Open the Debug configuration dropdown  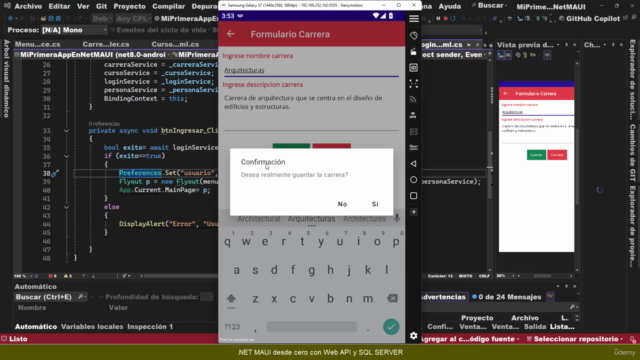point(101,19)
